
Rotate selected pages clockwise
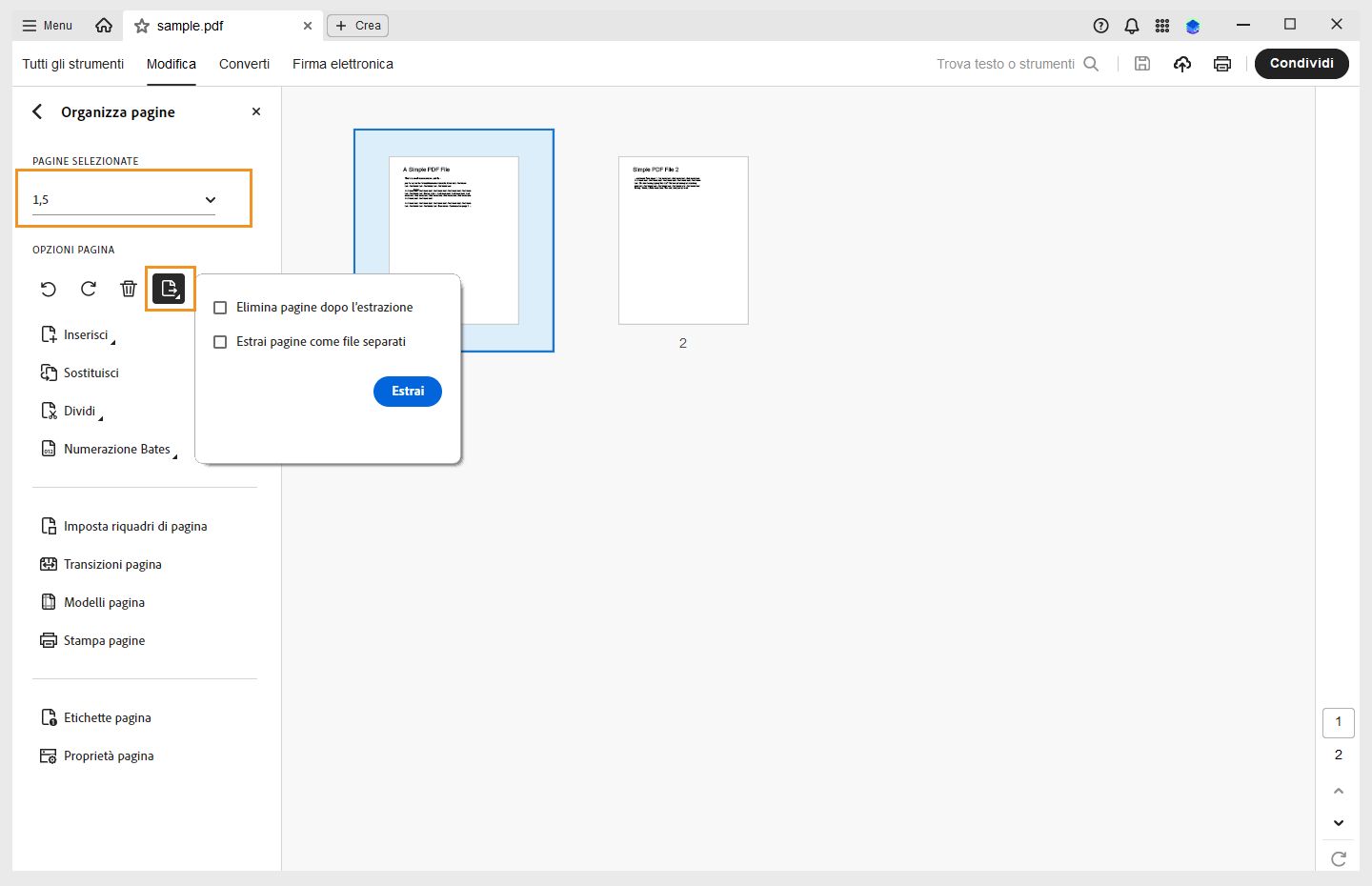tap(88, 289)
